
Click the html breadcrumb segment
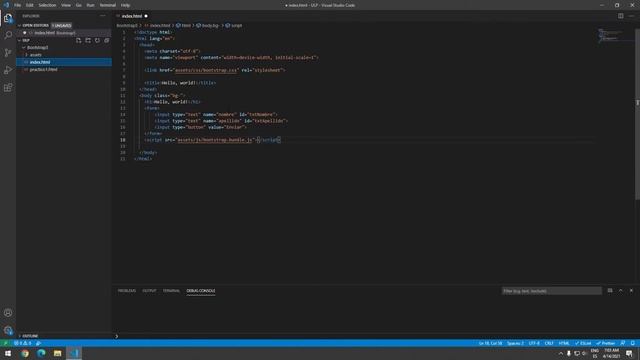tap(184, 25)
